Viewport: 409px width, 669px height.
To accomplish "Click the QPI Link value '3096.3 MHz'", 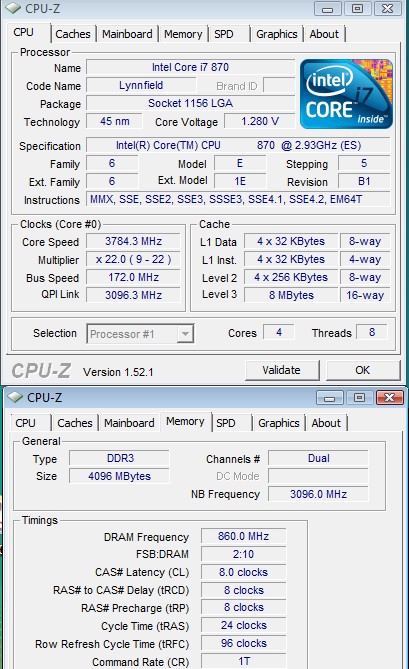I will [133, 295].
